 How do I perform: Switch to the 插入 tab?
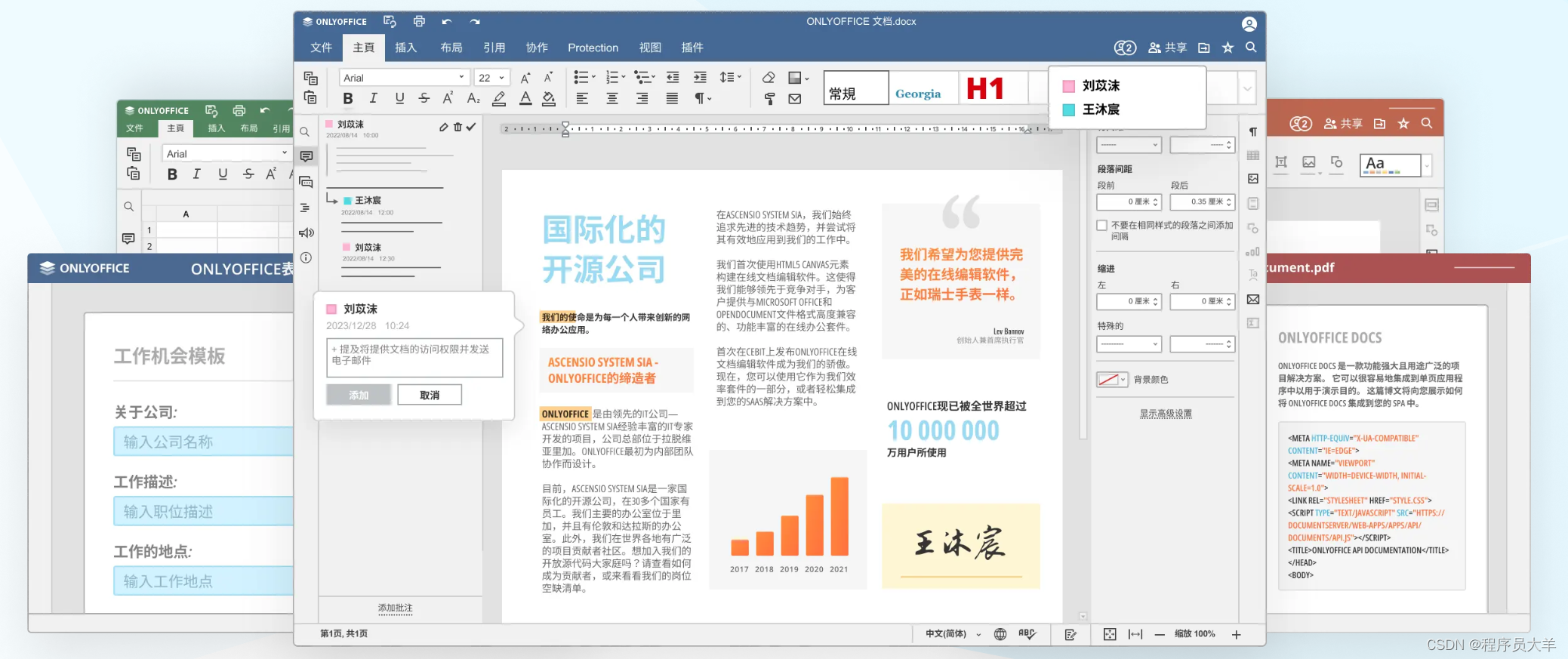[x=405, y=48]
